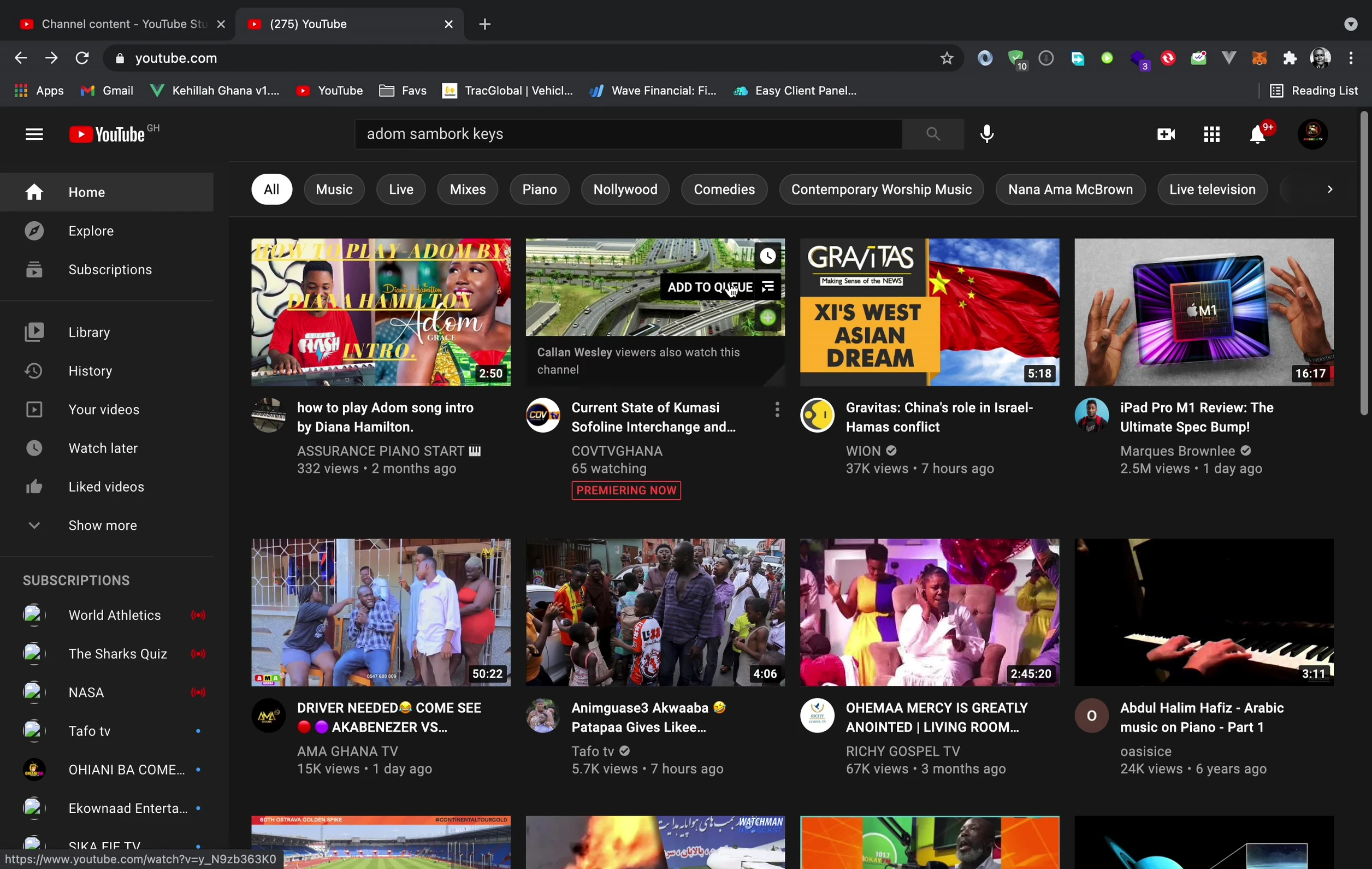Screen dimensions: 1372x869
Task: Click ASSURANCE PIANO START channel name
Action: coord(388,451)
